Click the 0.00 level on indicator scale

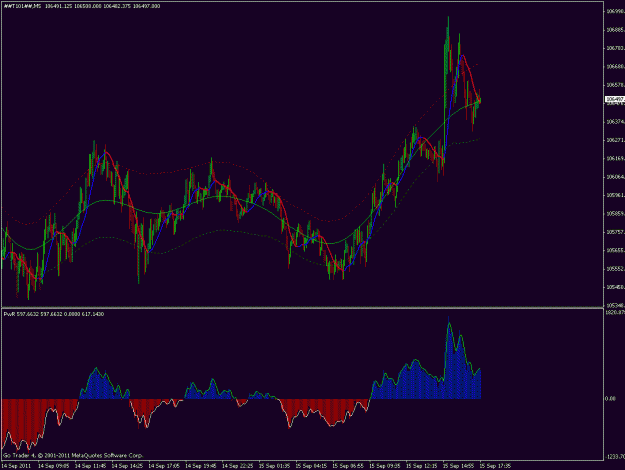click(x=611, y=399)
